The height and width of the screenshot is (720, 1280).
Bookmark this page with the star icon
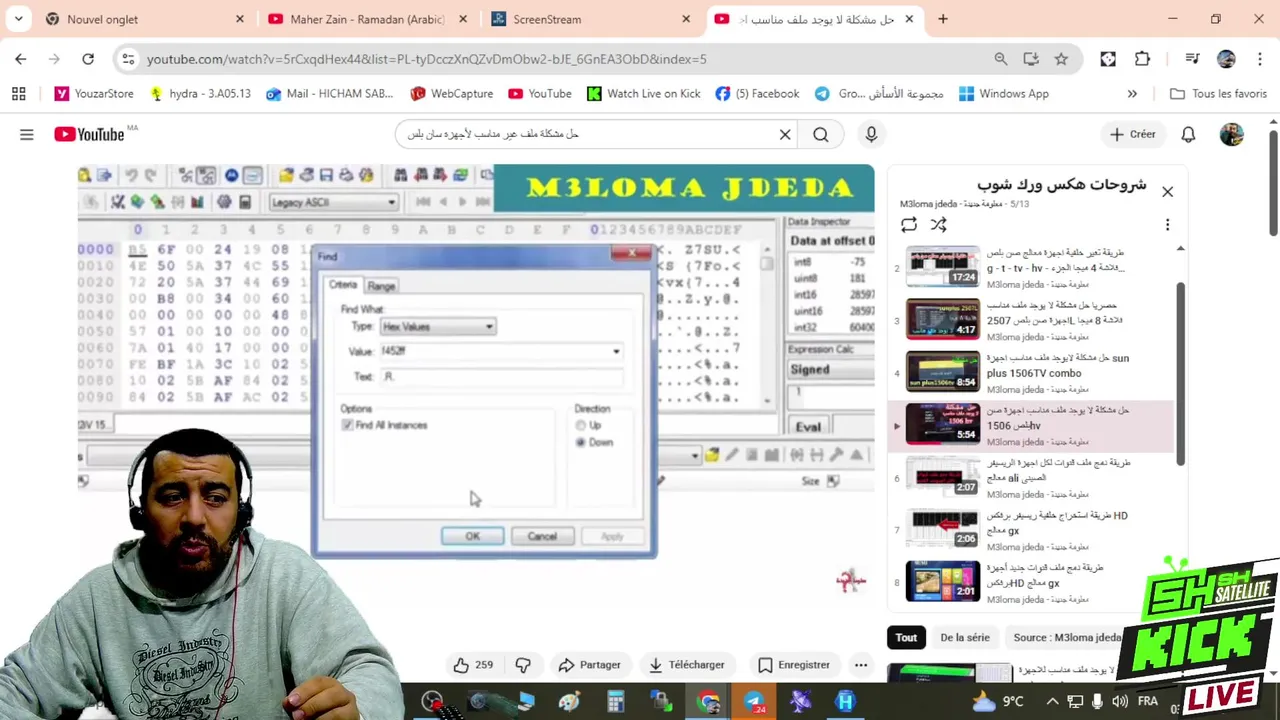pyautogui.click(x=1061, y=59)
